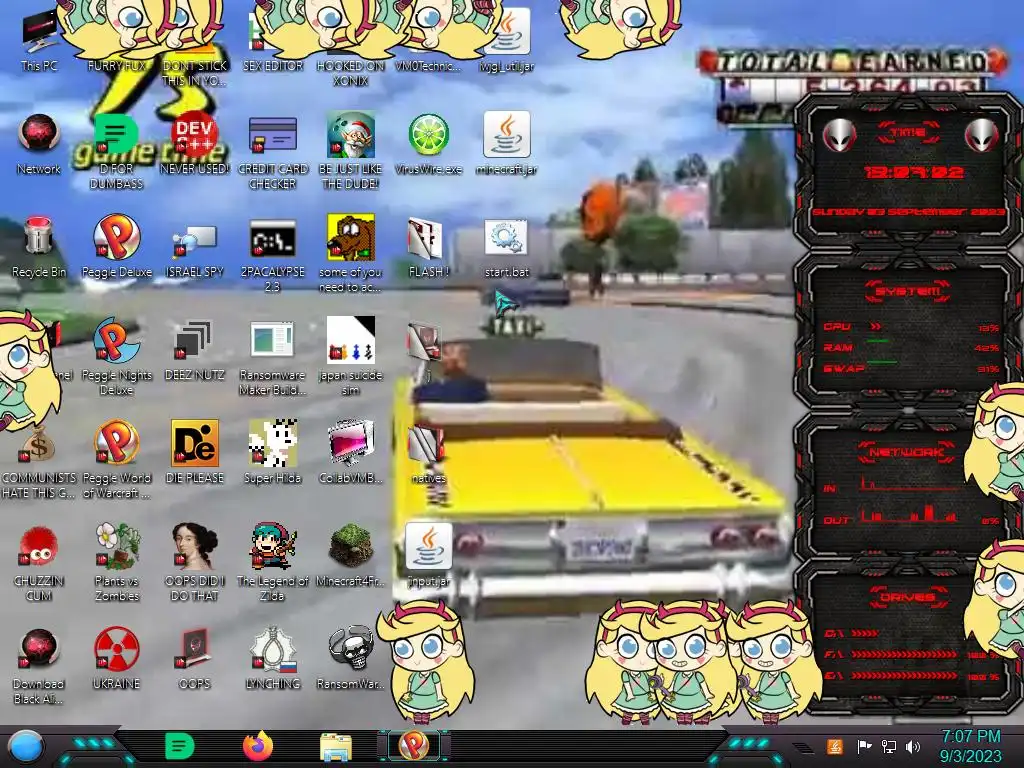This screenshot has width=1024, height=768.
Task: Open the CollabVMB... desktop icon
Action: click(351, 452)
